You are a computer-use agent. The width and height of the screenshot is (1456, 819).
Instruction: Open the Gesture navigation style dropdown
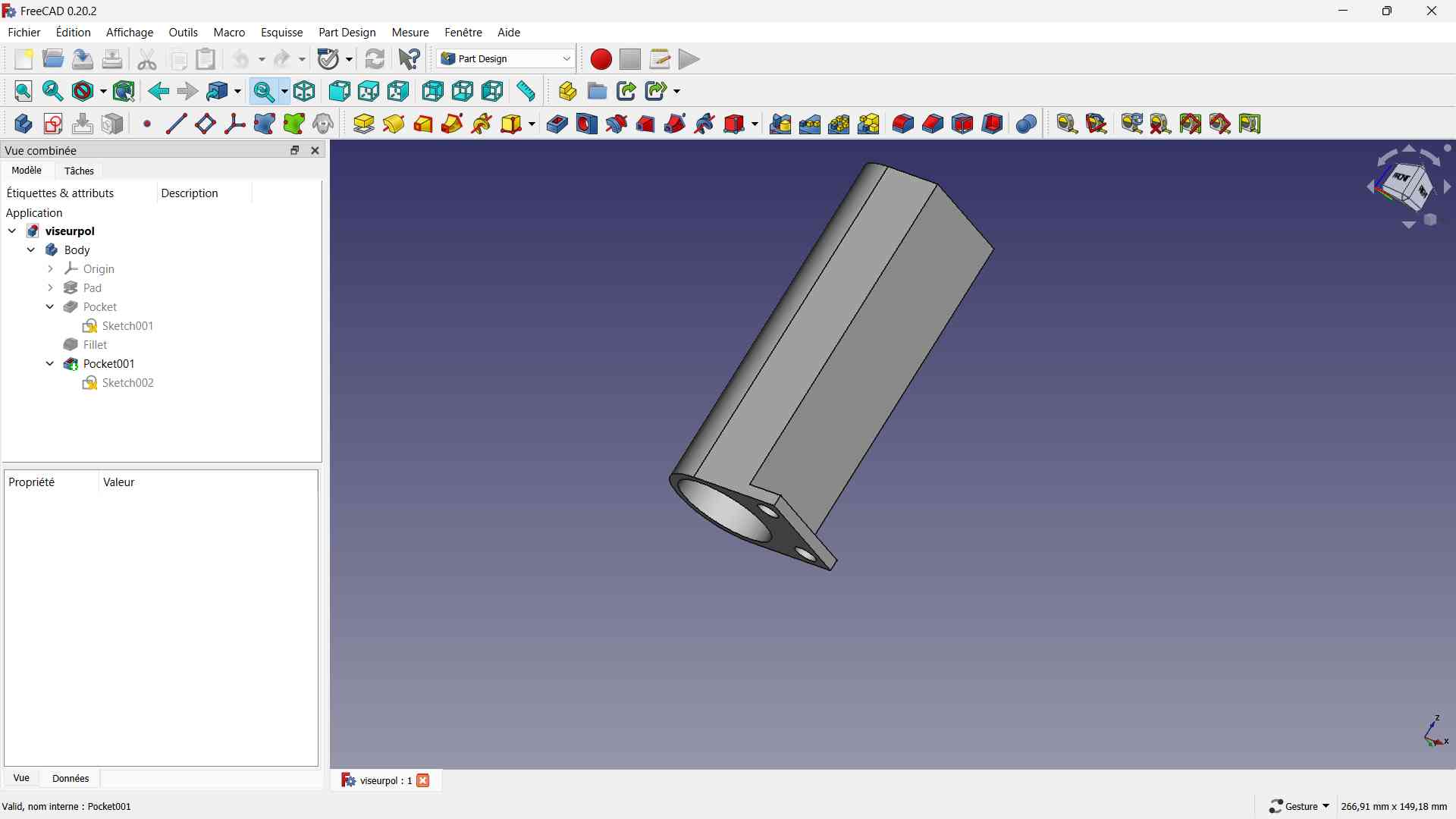tap(1300, 806)
